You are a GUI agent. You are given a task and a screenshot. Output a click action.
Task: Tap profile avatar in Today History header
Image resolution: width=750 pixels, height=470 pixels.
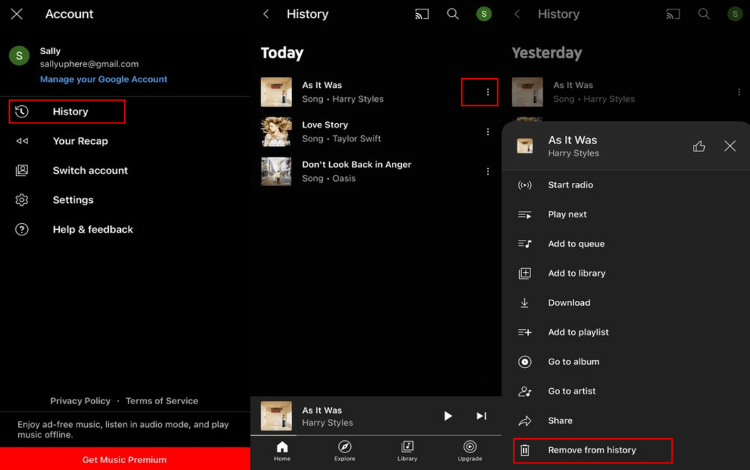tap(484, 14)
